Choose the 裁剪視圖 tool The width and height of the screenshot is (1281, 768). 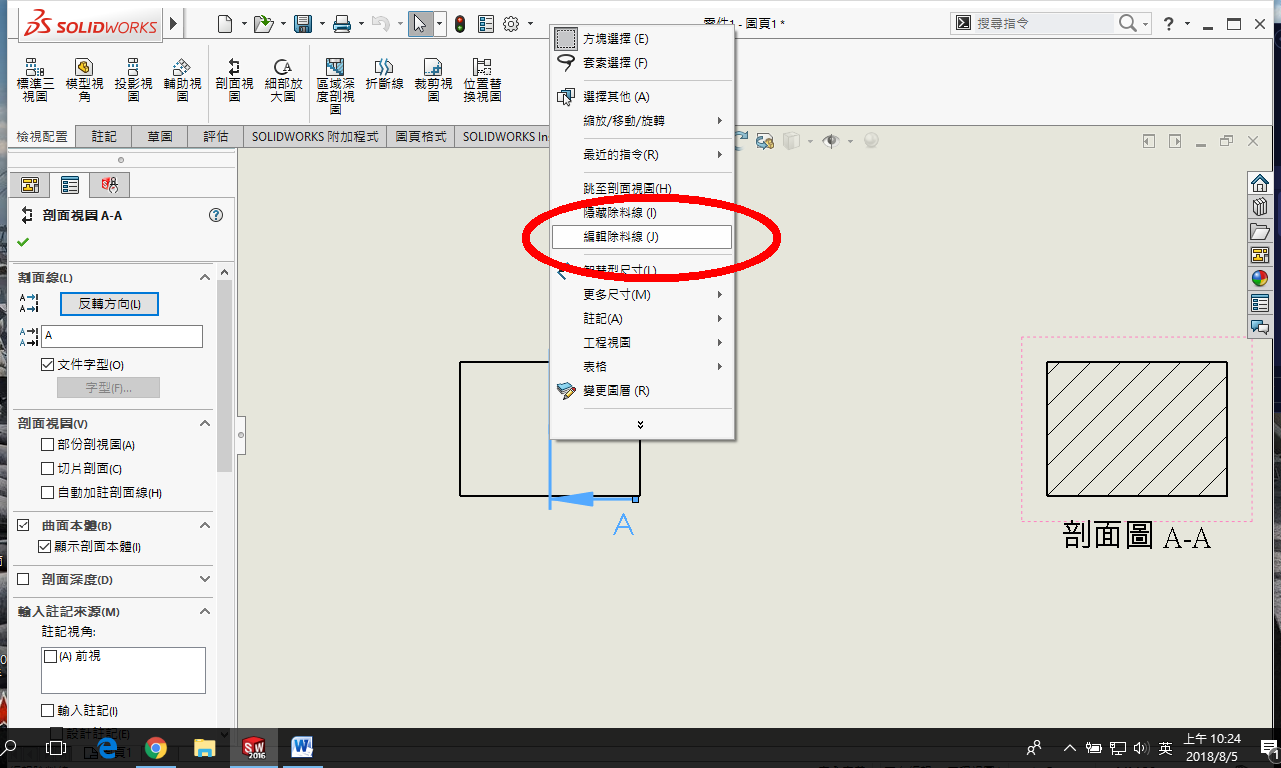tap(433, 80)
